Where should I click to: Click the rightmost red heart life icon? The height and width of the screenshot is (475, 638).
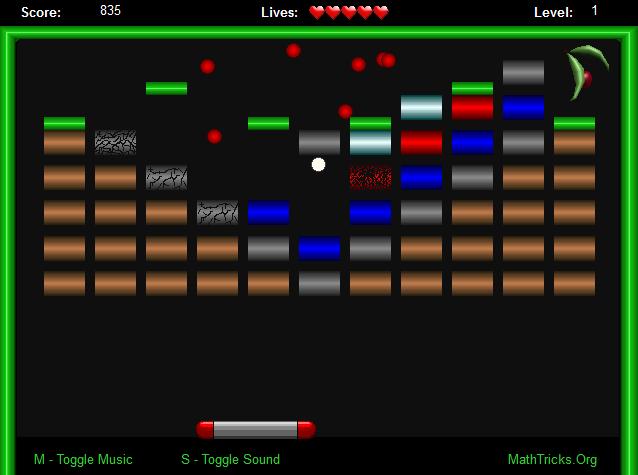[x=381, y=13]
